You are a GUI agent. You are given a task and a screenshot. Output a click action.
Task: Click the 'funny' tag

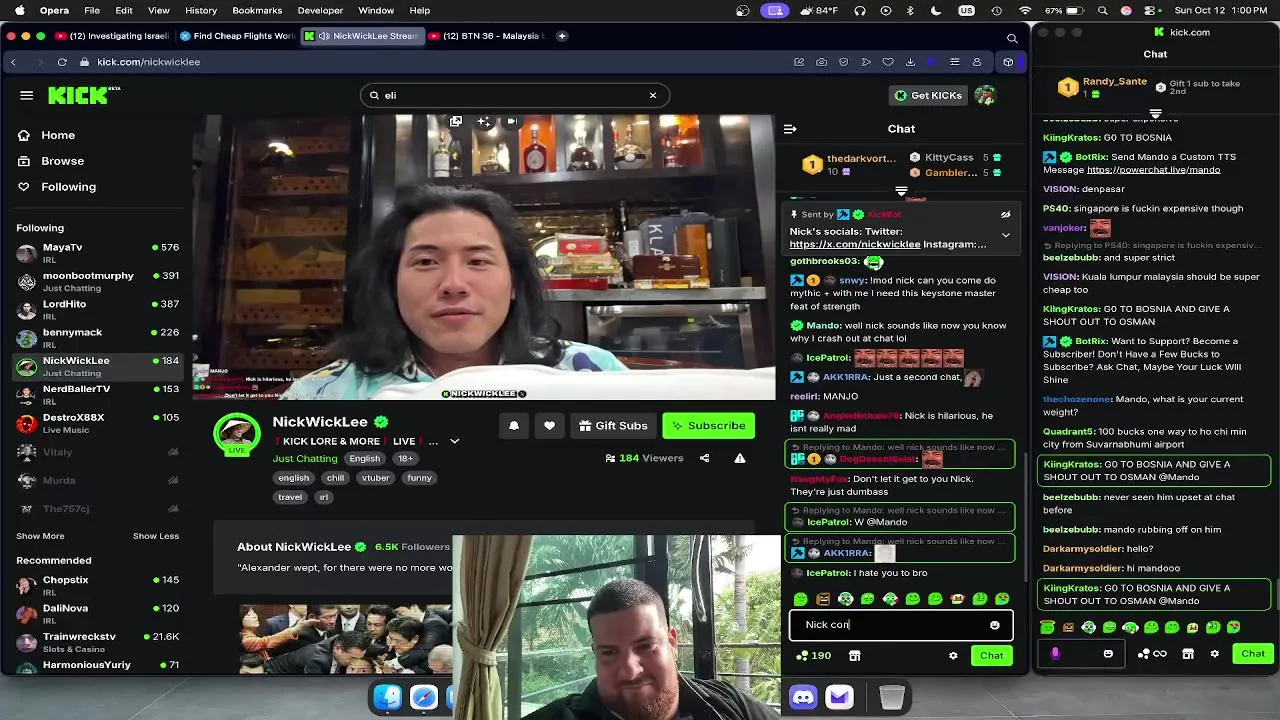click(419, 478)
